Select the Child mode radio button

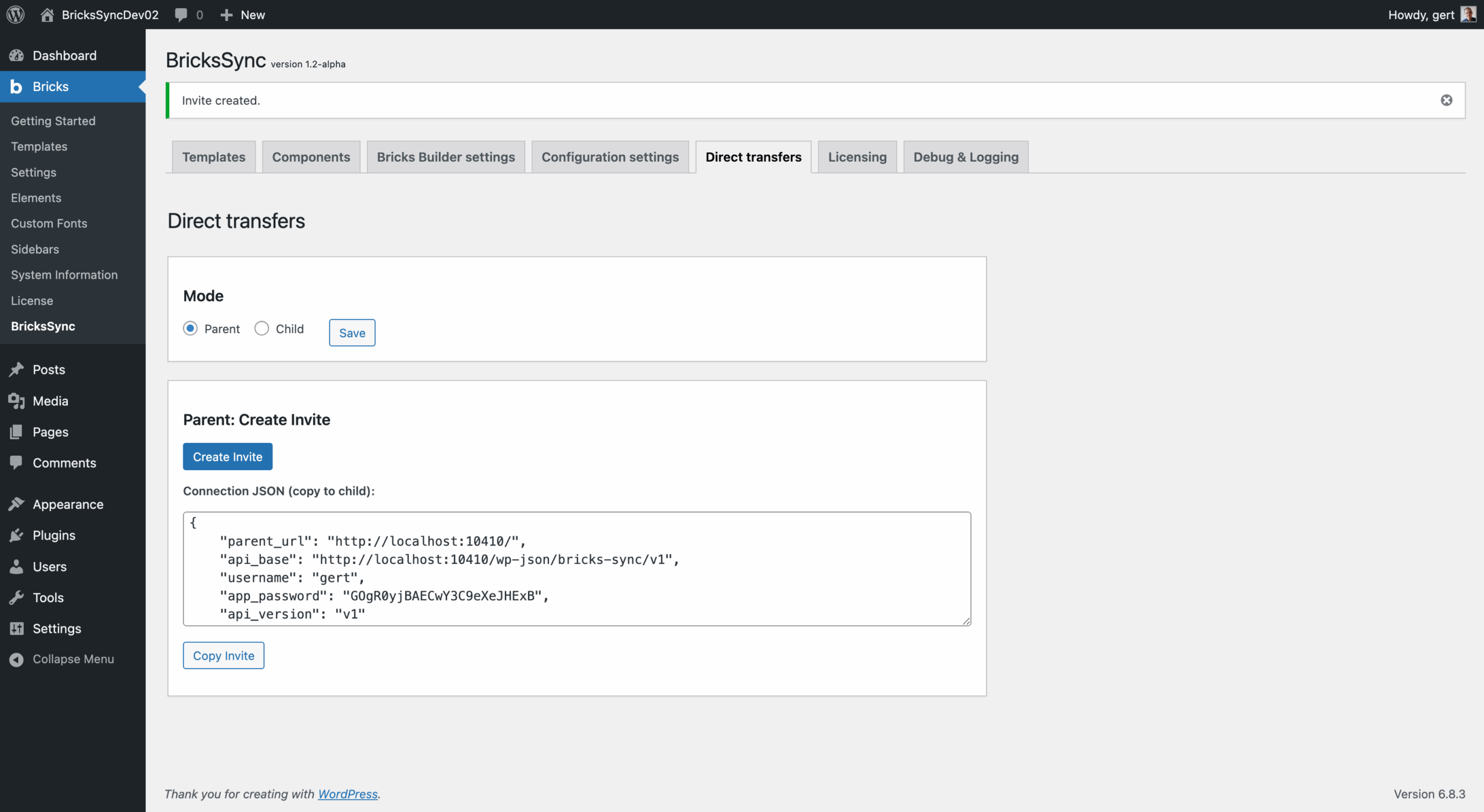coord(261,329)
